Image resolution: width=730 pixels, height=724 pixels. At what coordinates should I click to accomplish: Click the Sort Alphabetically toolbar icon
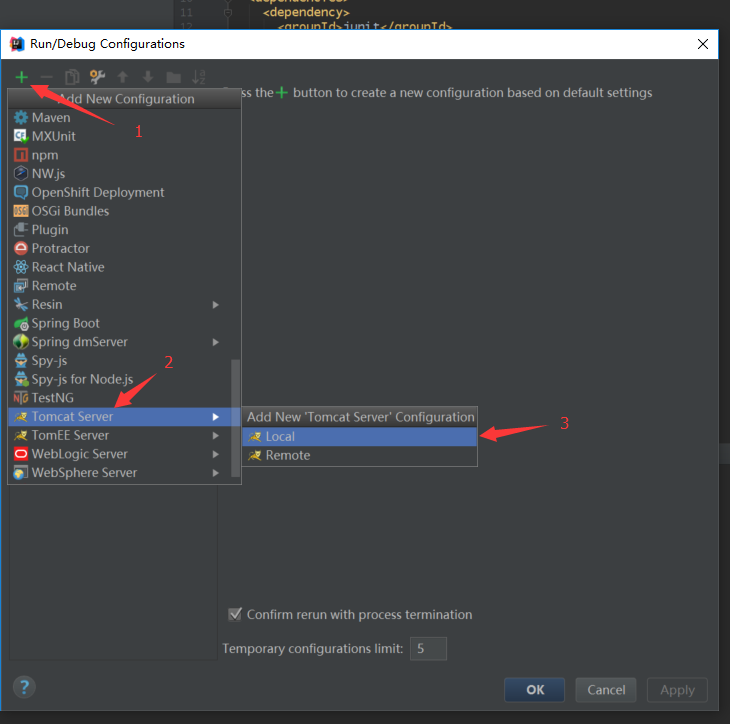[199, 77]
